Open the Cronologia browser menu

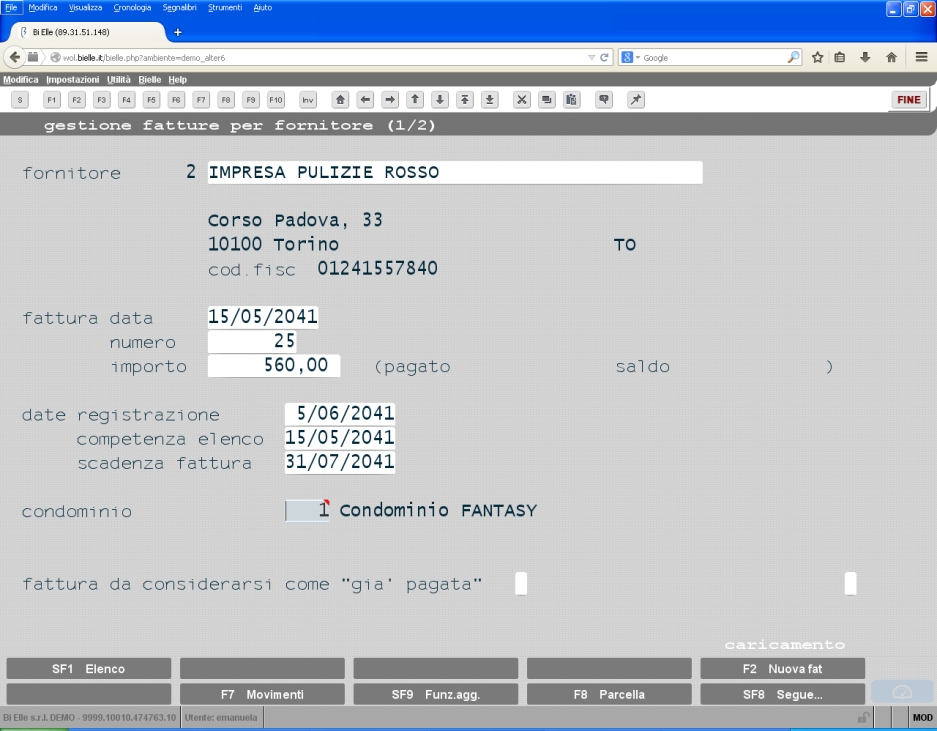(132, 8)
